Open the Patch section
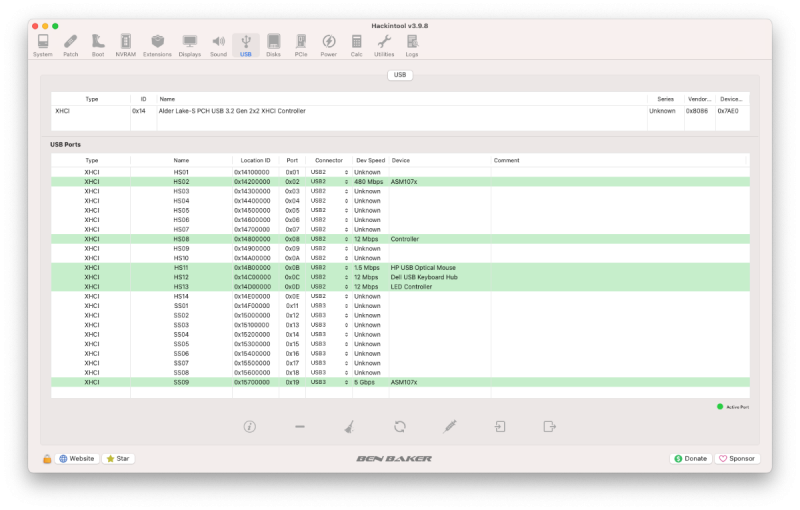The width and height of the screenshot is (800, 510). click(70, 45)
